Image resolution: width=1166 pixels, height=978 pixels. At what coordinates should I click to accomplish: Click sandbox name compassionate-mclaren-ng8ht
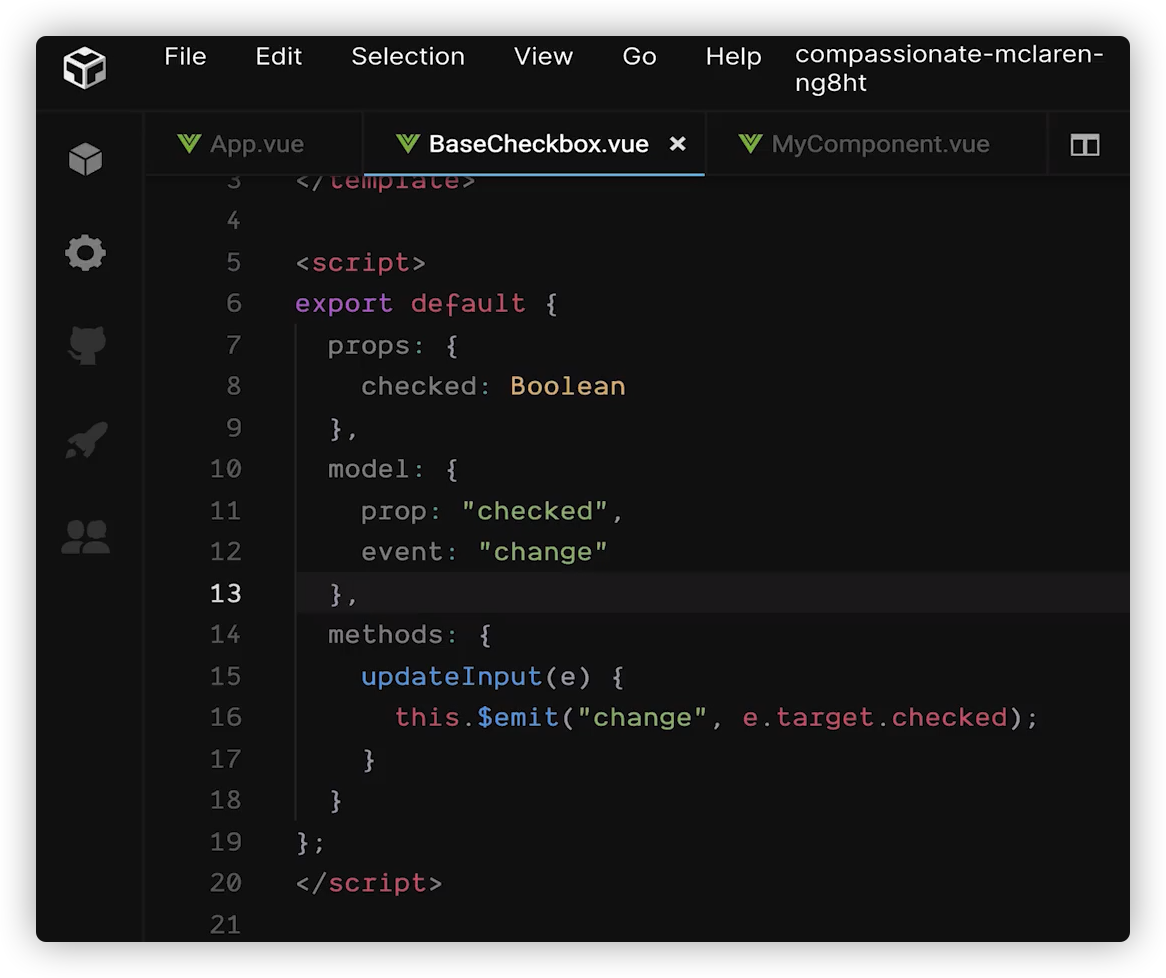[x=949, y=68]
